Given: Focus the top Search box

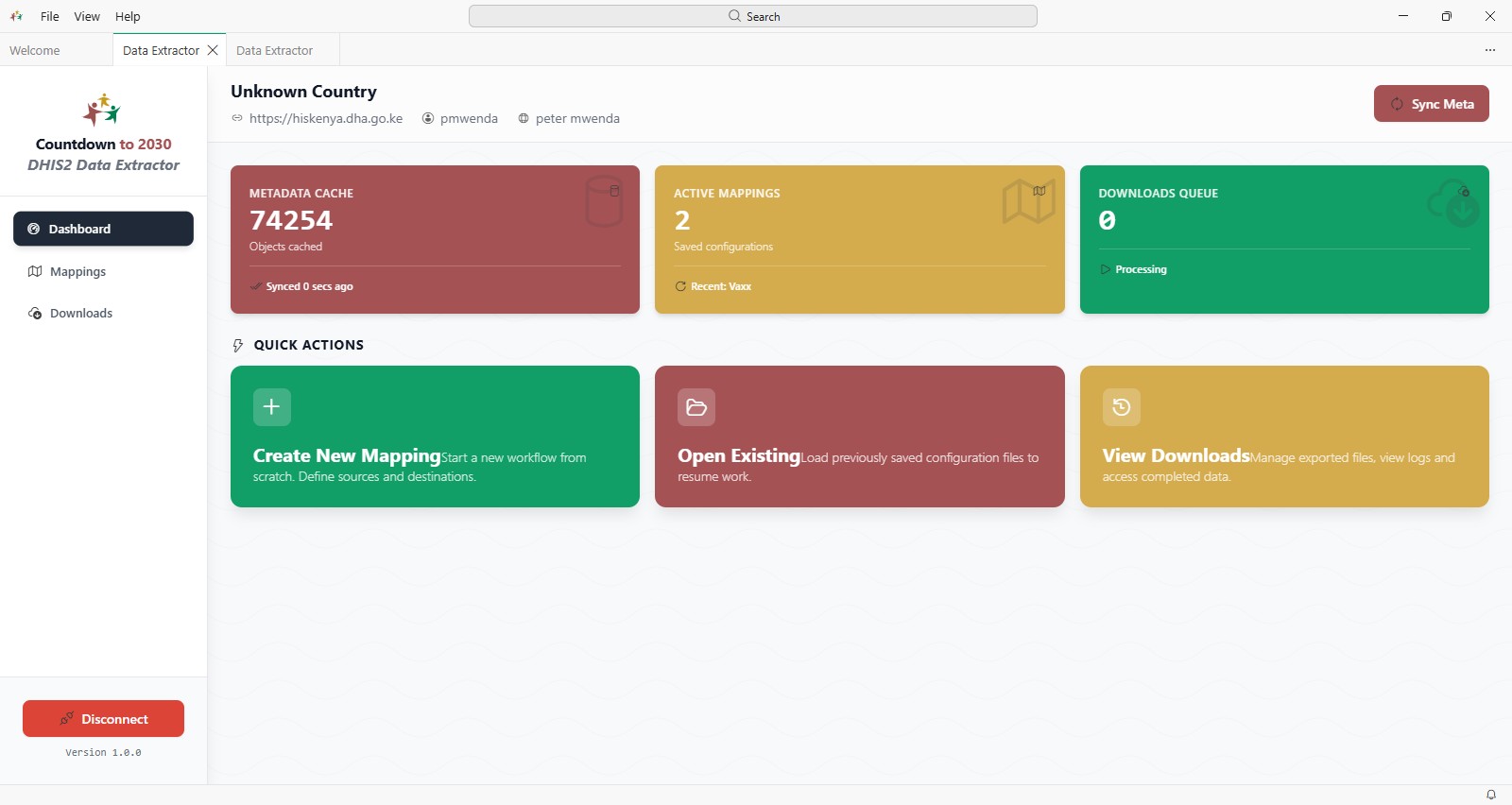Looking at the screenshot, I should (753, 16).
